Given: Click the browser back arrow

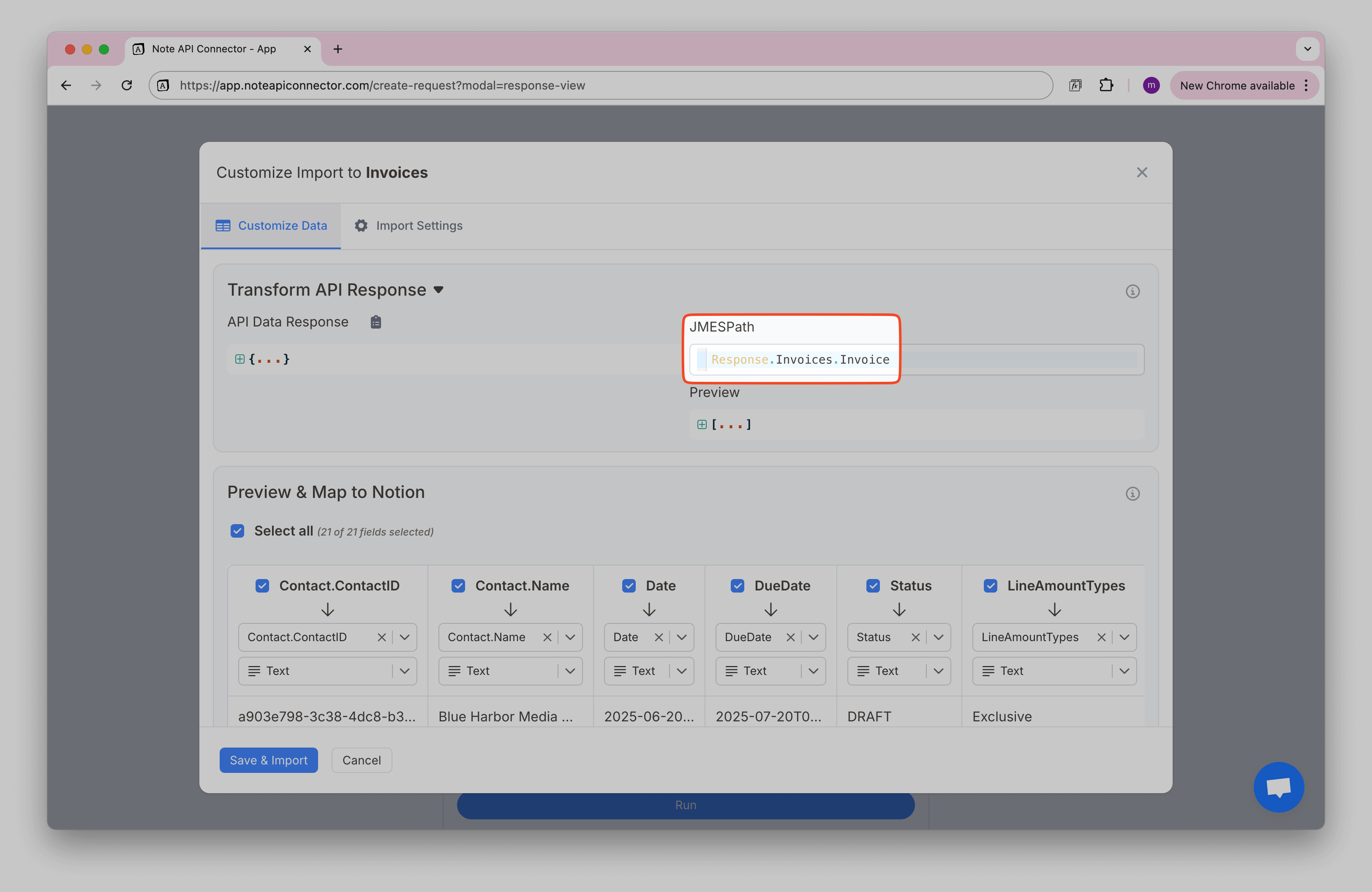Looking at the screenshot, I should (x=66, y=85).
